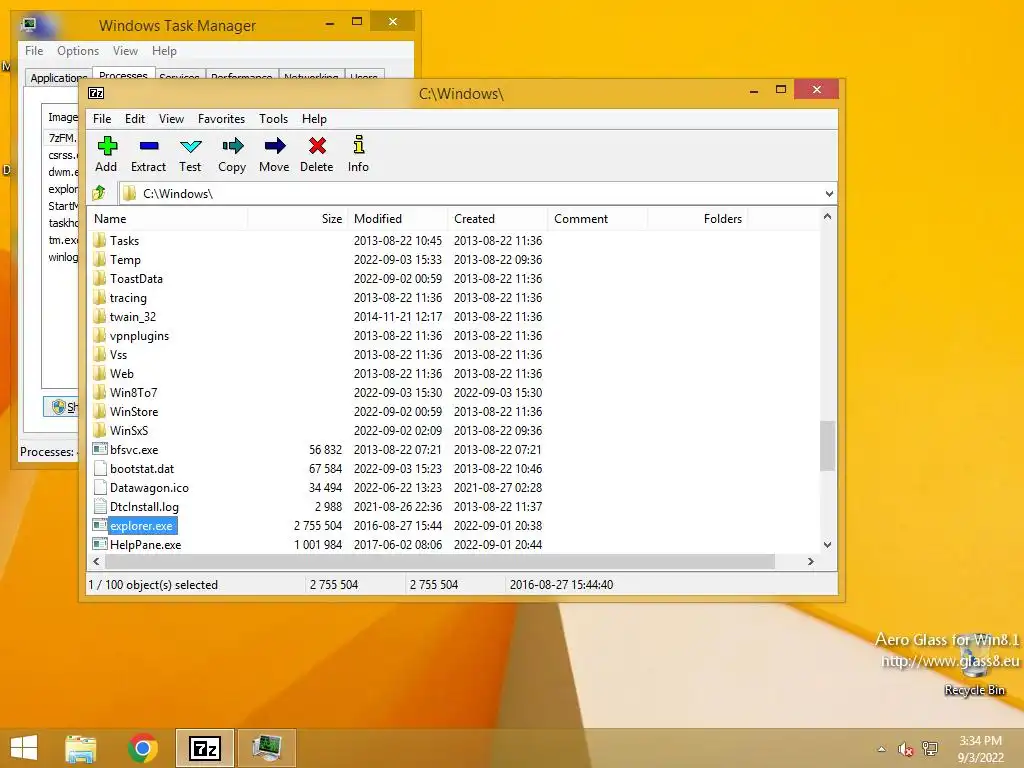The width and height of the screenshot is (1024, 768).
Task: Select the Tasks folder icon
Action: click(x=99, y=240)
